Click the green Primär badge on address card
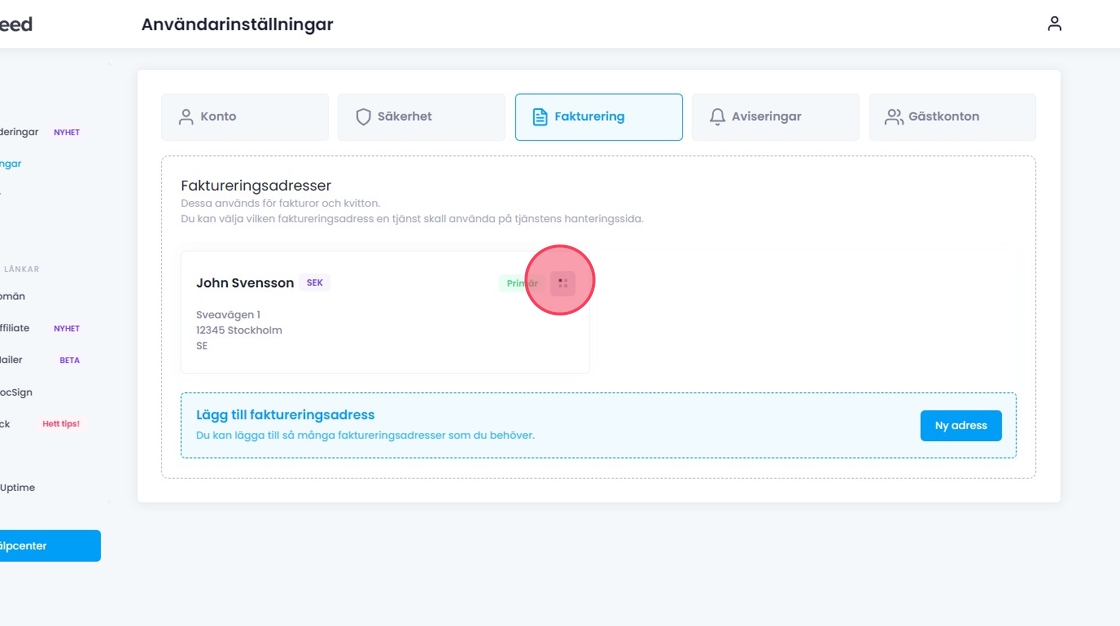This screenshot has width=1120, height=626. point(521,283)
